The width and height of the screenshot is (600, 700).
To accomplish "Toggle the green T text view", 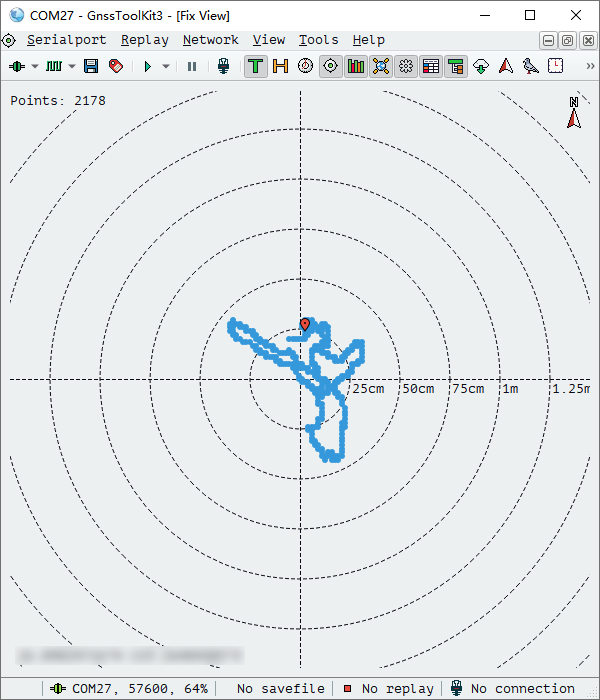I will click(256, 67).
